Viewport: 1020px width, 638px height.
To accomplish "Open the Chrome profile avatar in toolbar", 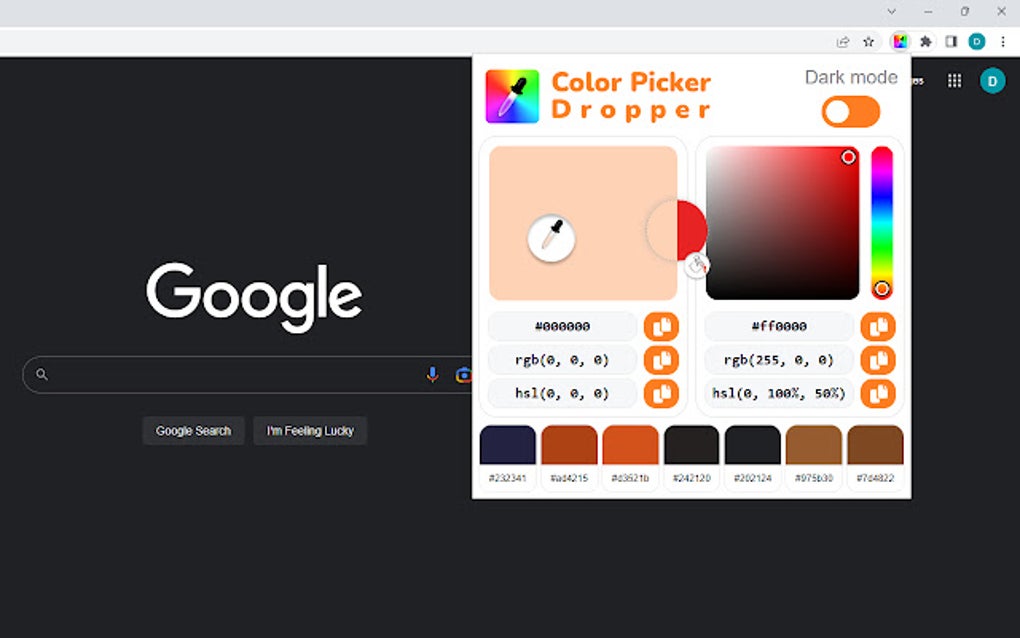I will pyautogui.click(x=976, y=42).
